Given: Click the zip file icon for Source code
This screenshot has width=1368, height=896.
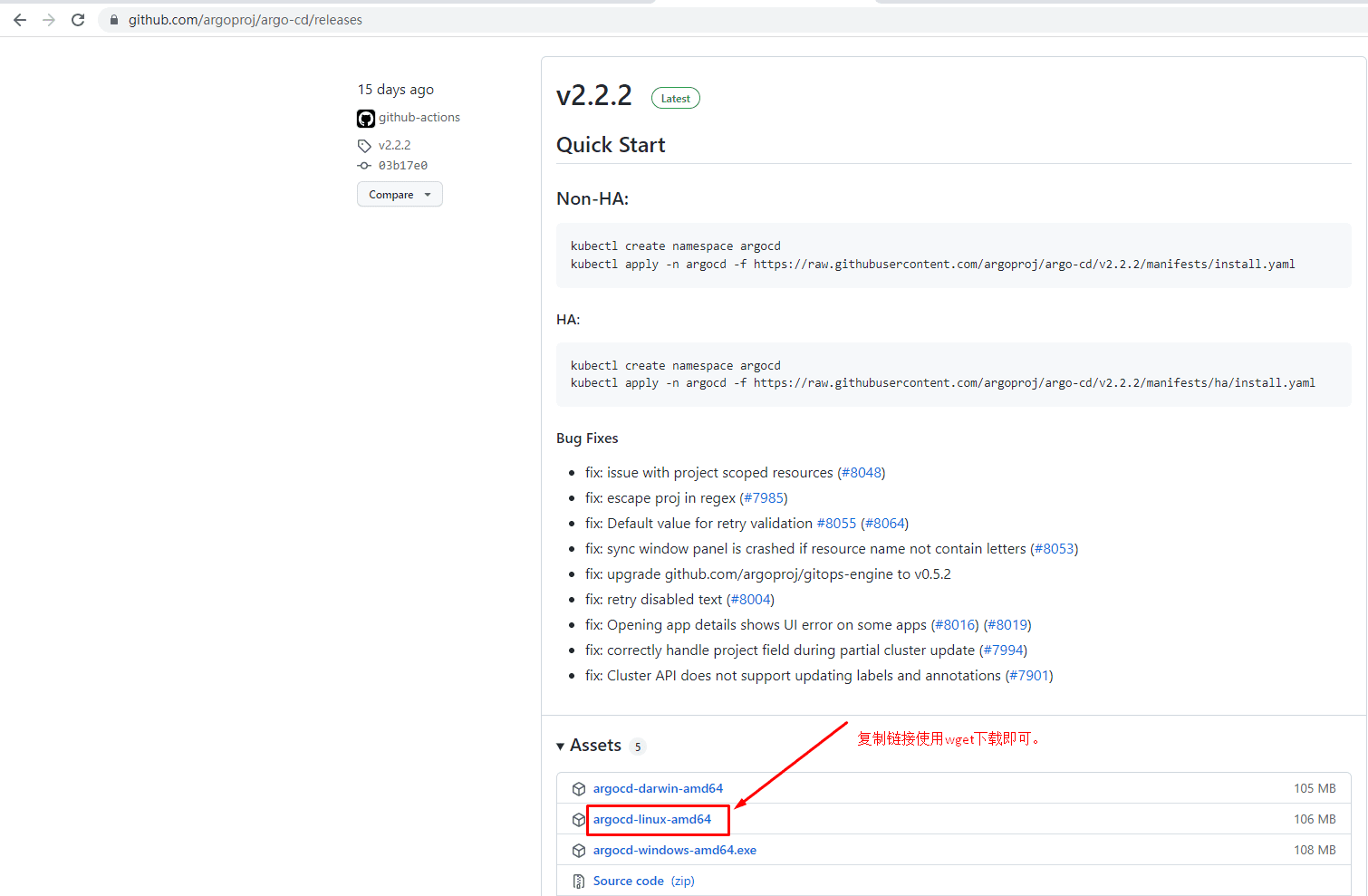Looking at the screenshot, I should coord(579,882).
